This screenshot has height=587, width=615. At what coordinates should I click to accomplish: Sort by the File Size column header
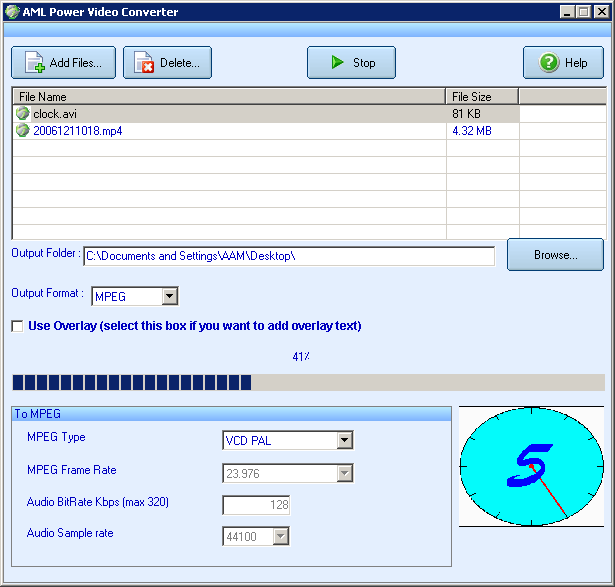click(x=482, y=96)
